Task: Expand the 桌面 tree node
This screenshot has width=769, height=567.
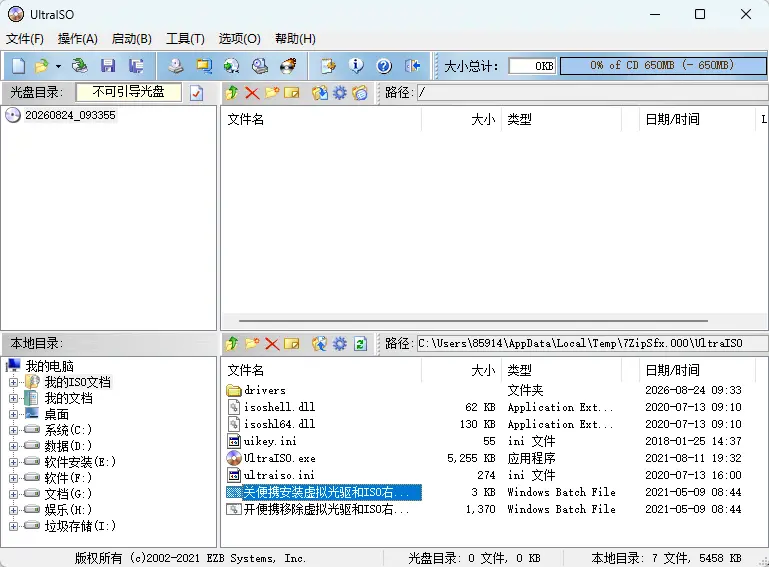Action: (x=13, y=414)
